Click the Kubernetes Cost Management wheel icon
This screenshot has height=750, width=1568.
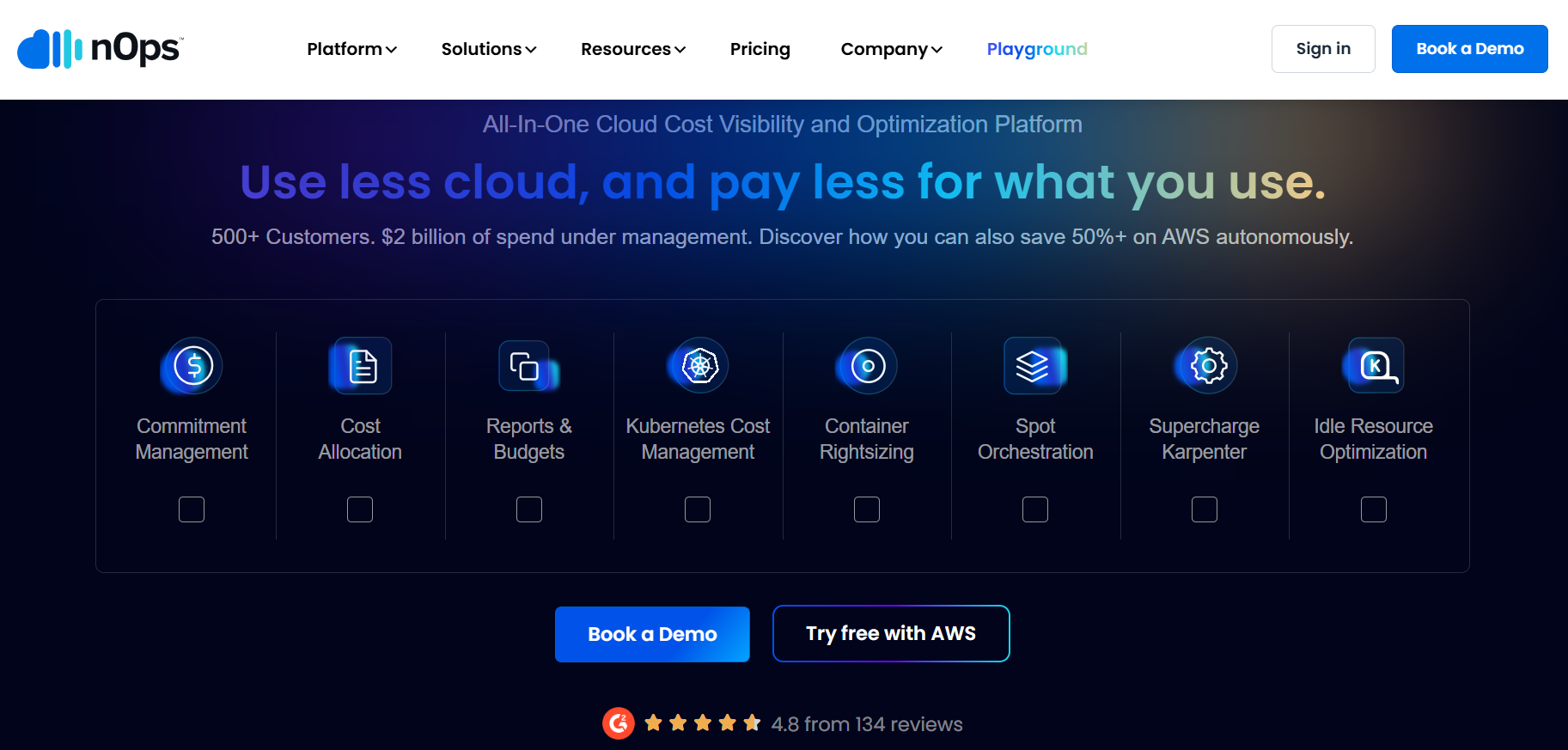[699, 366]
